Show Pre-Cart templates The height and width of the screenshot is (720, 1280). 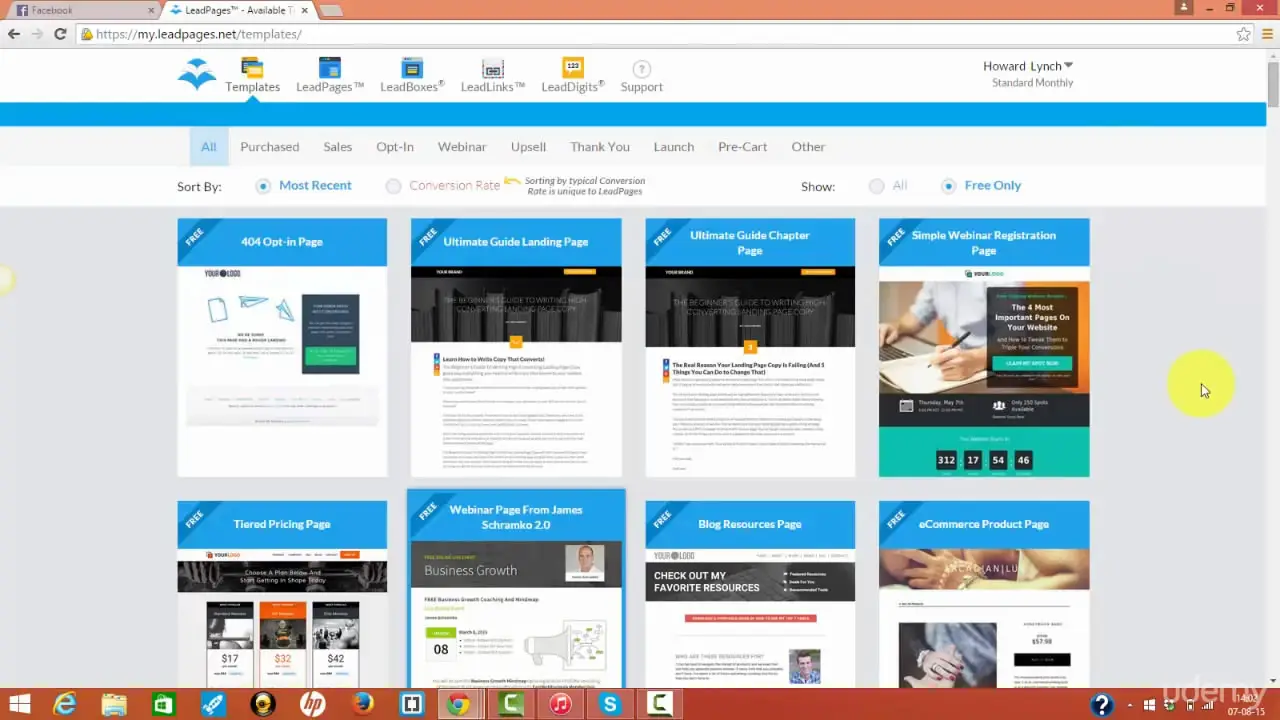click(742, 147)
